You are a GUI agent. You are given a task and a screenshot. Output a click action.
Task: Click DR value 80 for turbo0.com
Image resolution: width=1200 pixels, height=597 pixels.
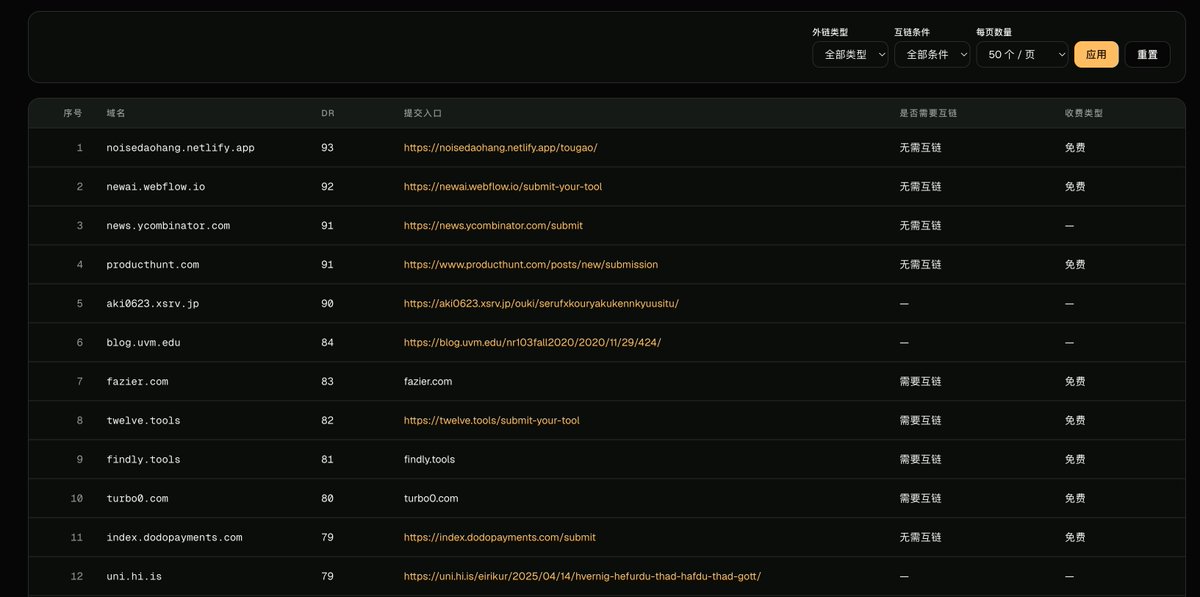[327, 499]
